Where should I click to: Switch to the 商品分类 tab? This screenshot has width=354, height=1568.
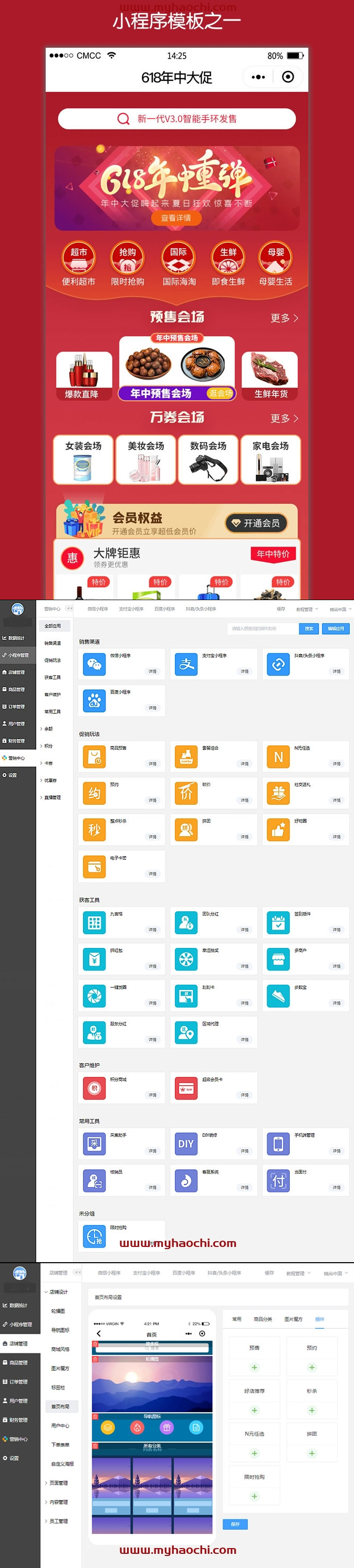[x=263, y=1319]
